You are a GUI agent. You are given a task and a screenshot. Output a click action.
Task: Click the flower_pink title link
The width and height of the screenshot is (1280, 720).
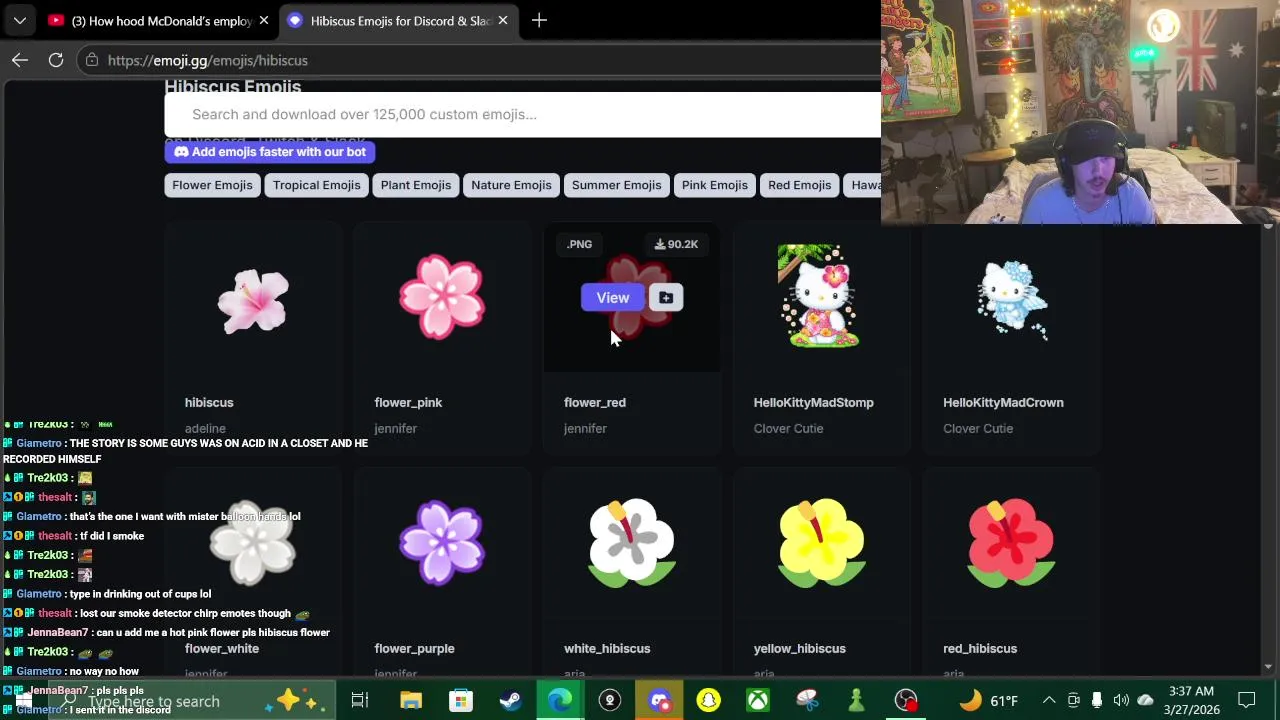click(408, 402)
